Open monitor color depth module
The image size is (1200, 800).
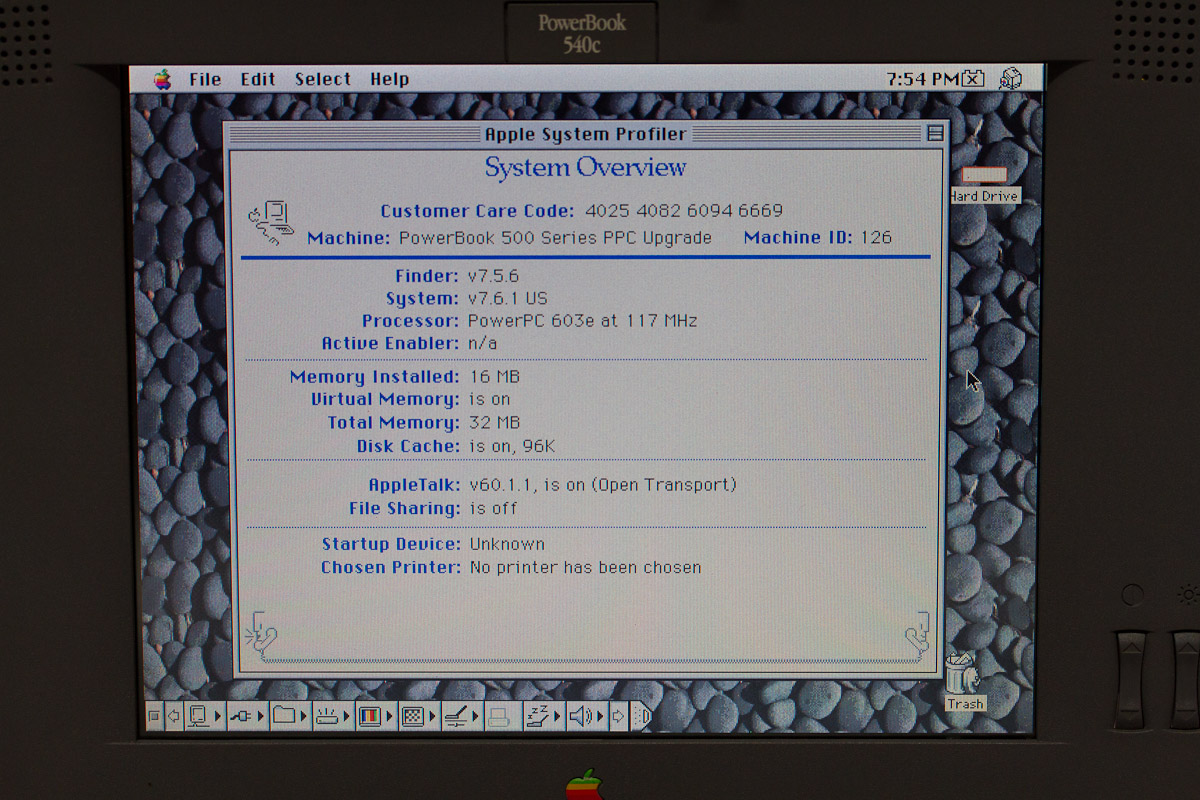pyautogui.click(x=371, y=716)
